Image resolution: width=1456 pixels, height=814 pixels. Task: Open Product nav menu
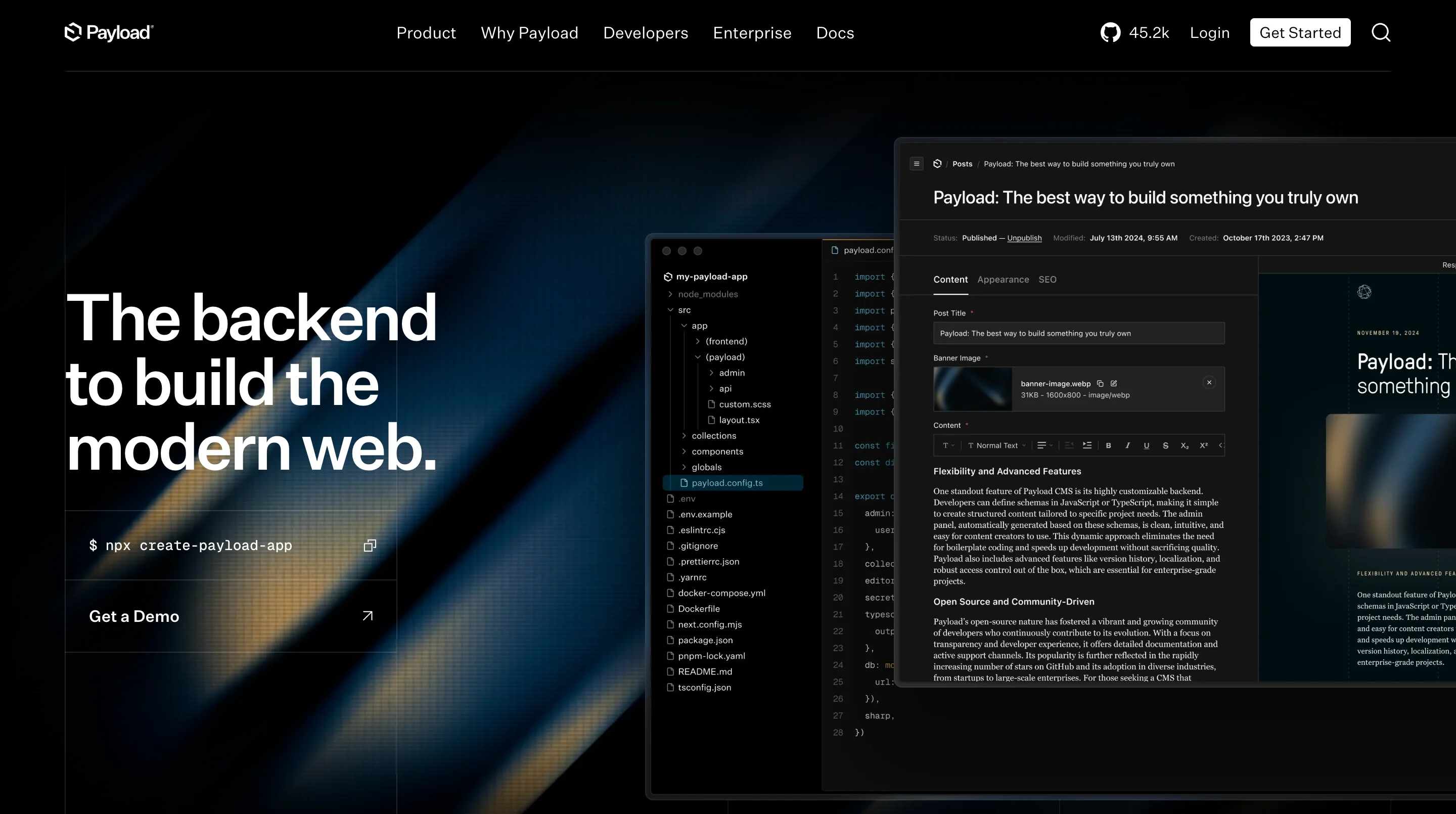pyautogui.click(x=426, y=33)
